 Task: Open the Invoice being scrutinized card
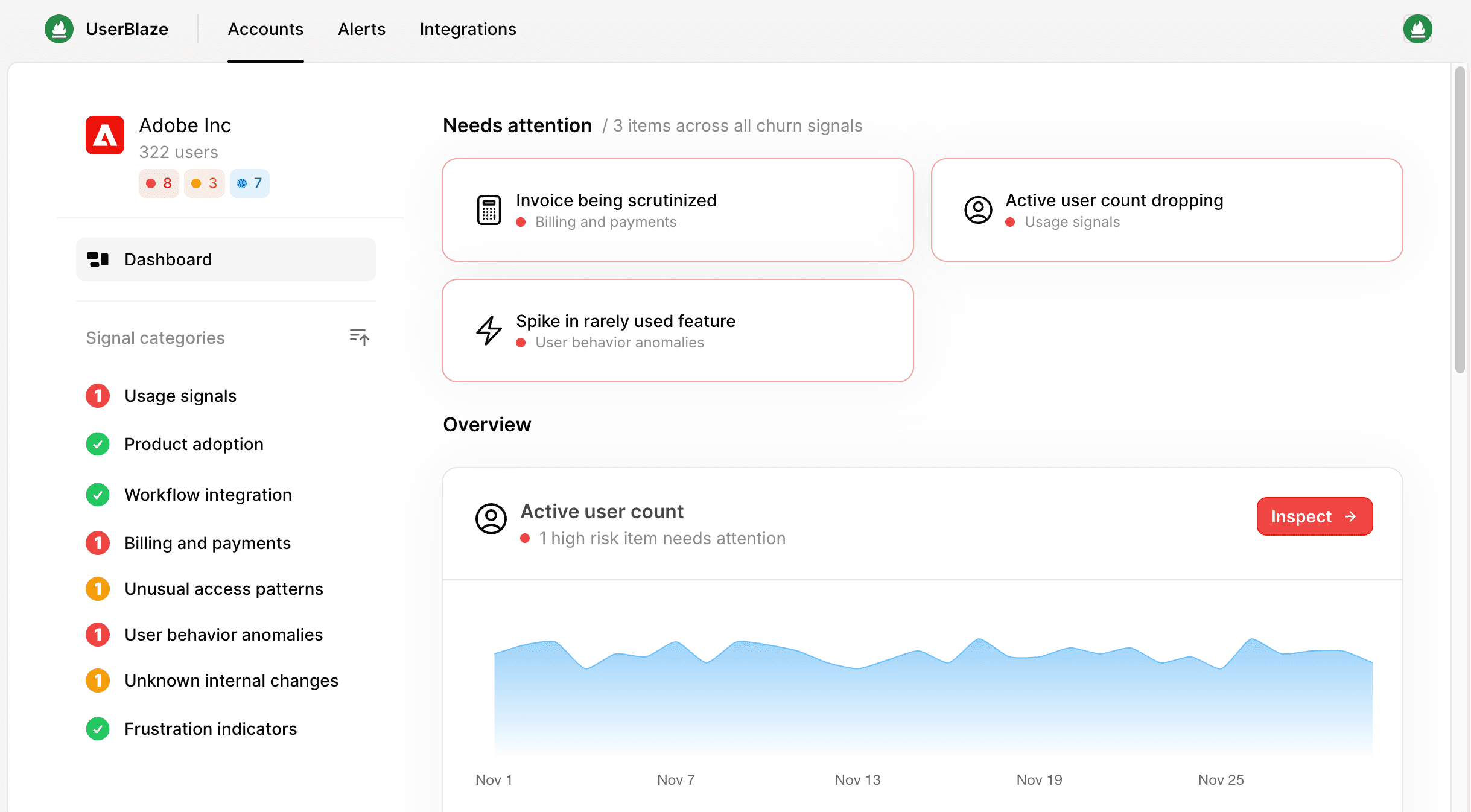[x=678, y=210]
